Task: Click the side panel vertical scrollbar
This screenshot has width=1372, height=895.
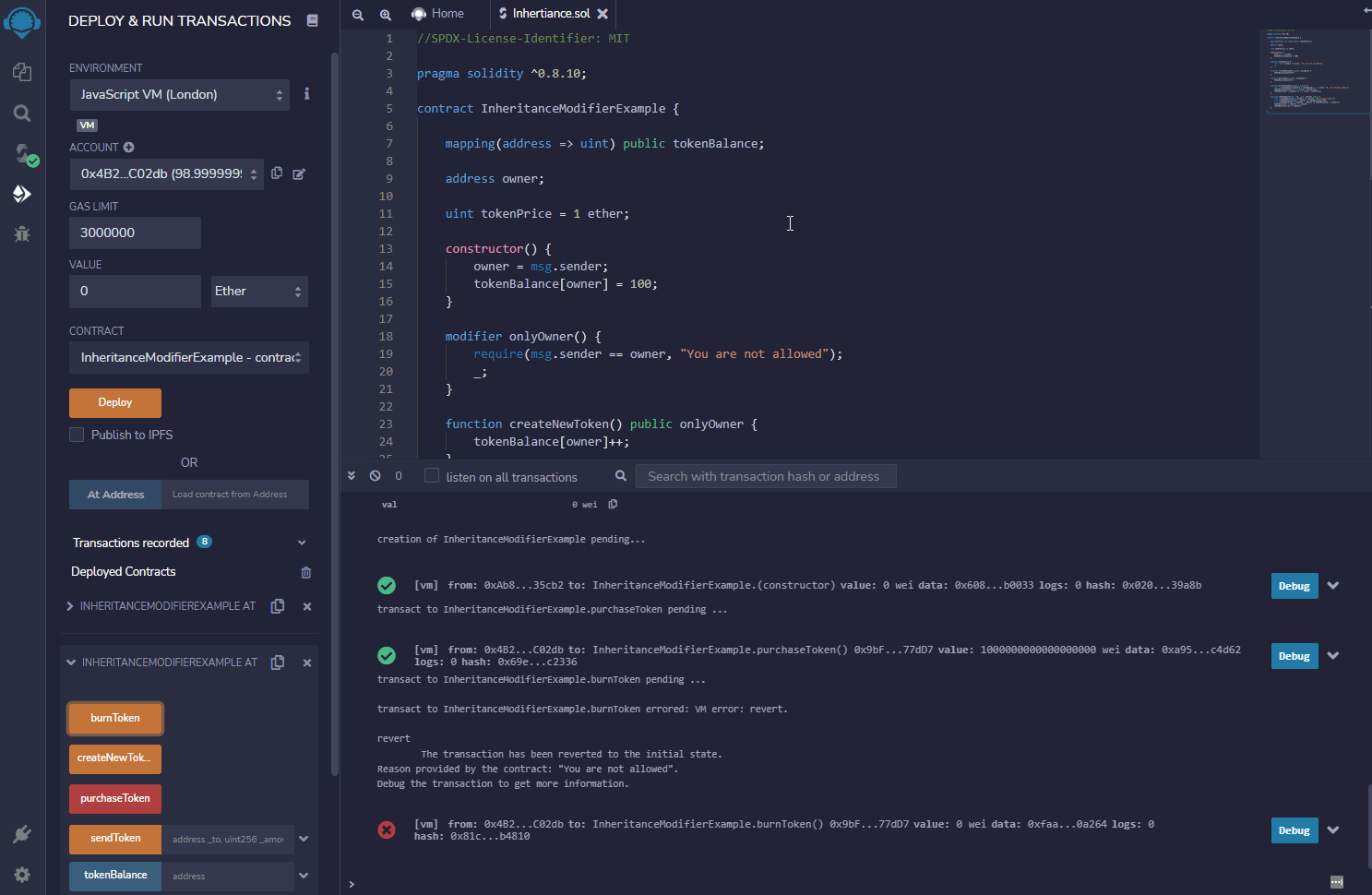Action: (334, 415)
